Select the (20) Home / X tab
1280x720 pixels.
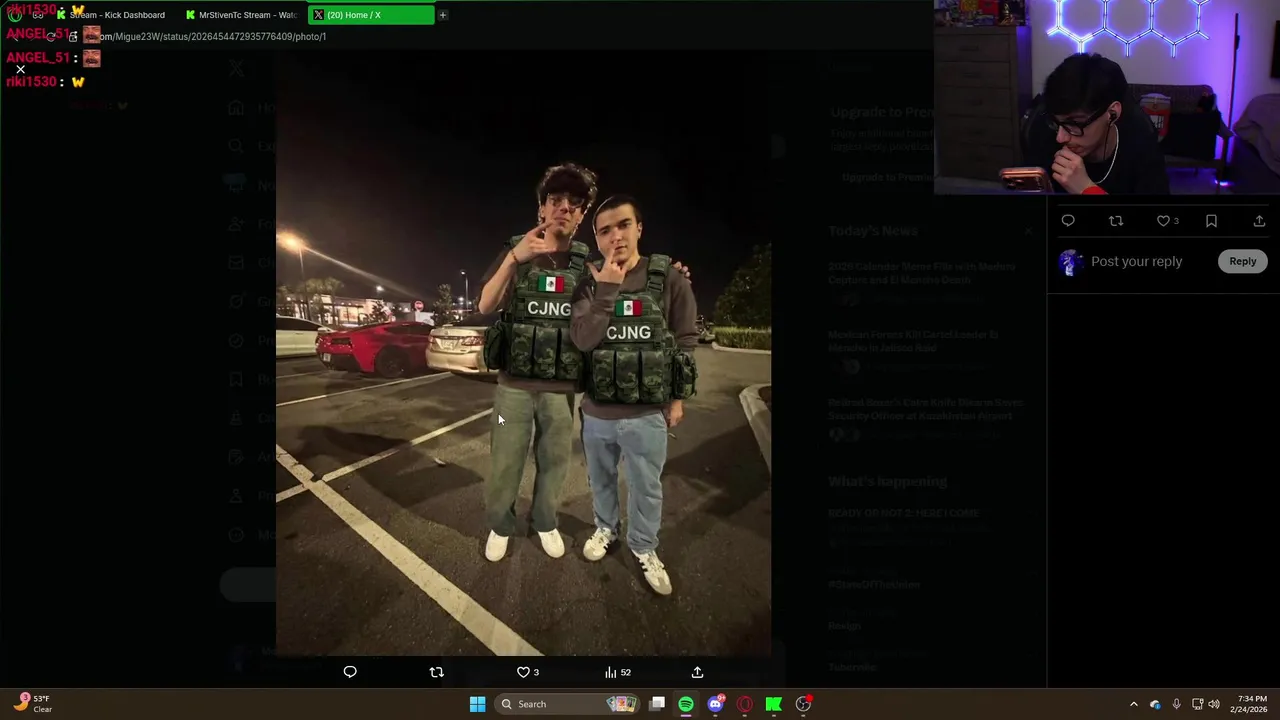370,15
